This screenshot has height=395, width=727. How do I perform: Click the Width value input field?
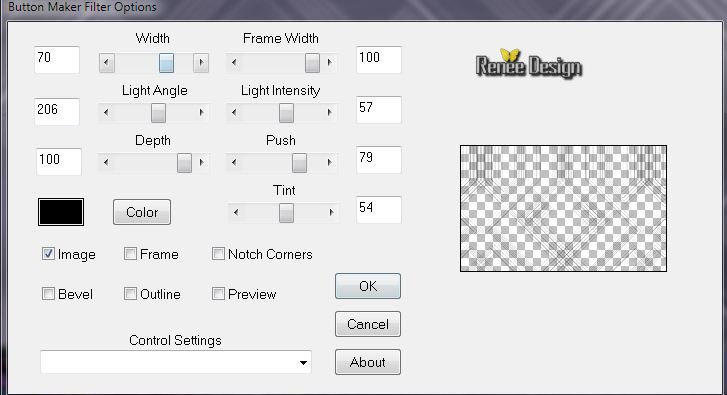(57, 60)
